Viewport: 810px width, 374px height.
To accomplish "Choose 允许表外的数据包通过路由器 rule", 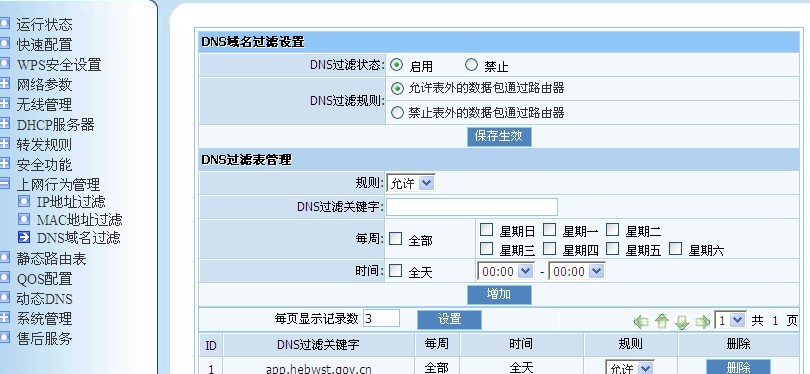I will coord(397,88).
